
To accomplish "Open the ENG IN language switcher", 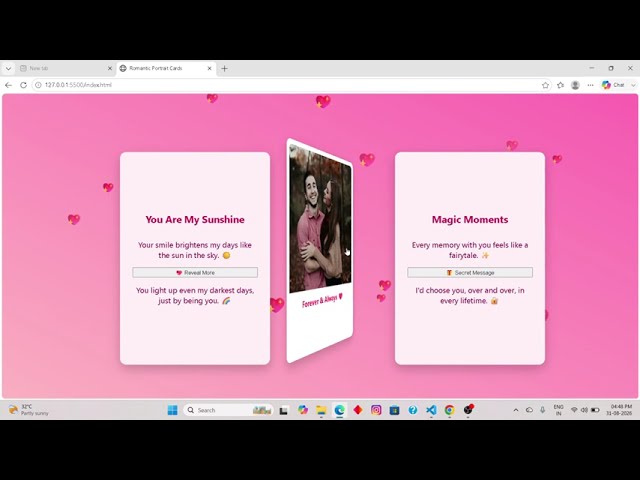I will [x=558, y=410].
